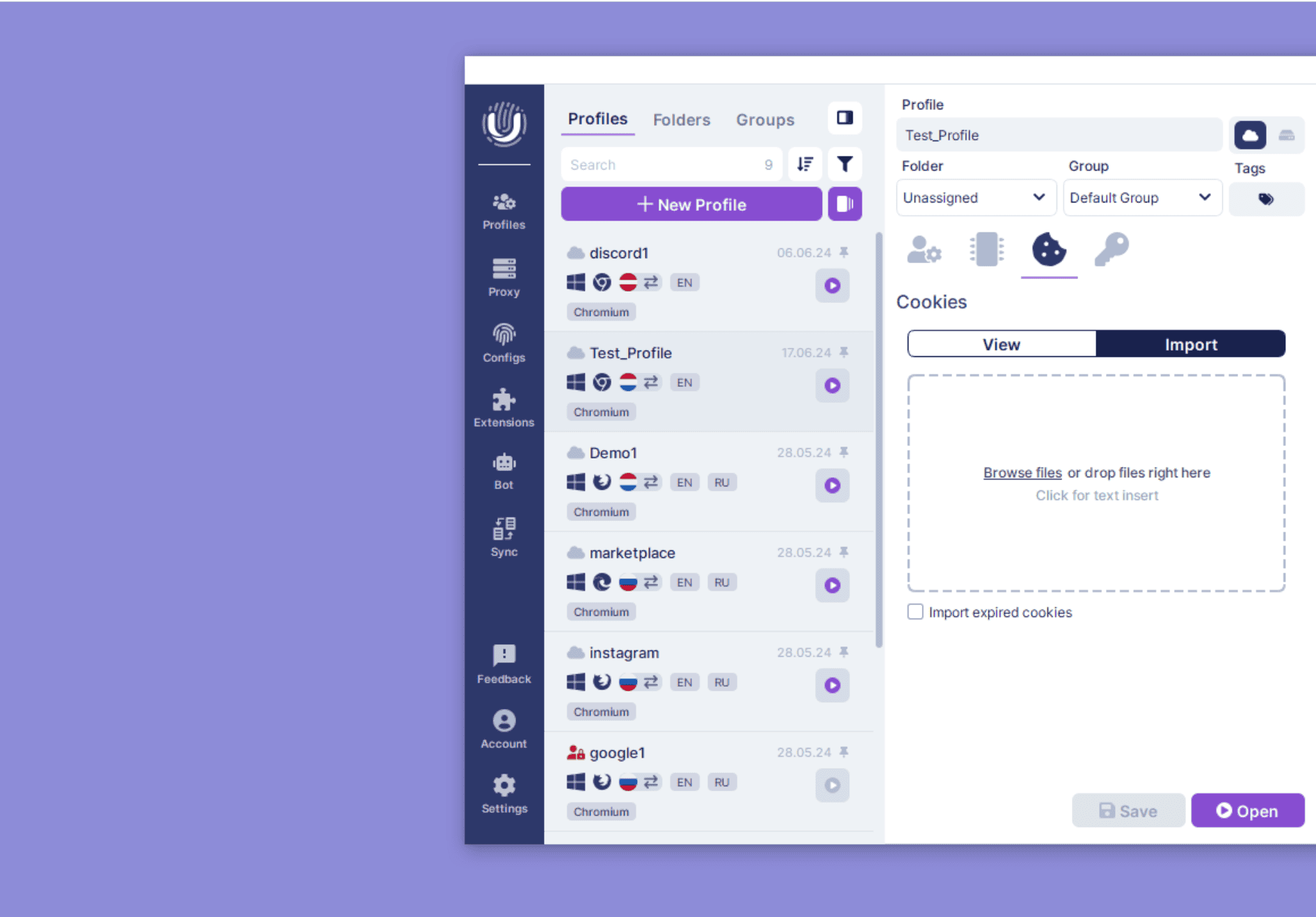This screenshot has height=917, width=1316.
Task: Launch the marketplace profile
Action: click(832, 585)
